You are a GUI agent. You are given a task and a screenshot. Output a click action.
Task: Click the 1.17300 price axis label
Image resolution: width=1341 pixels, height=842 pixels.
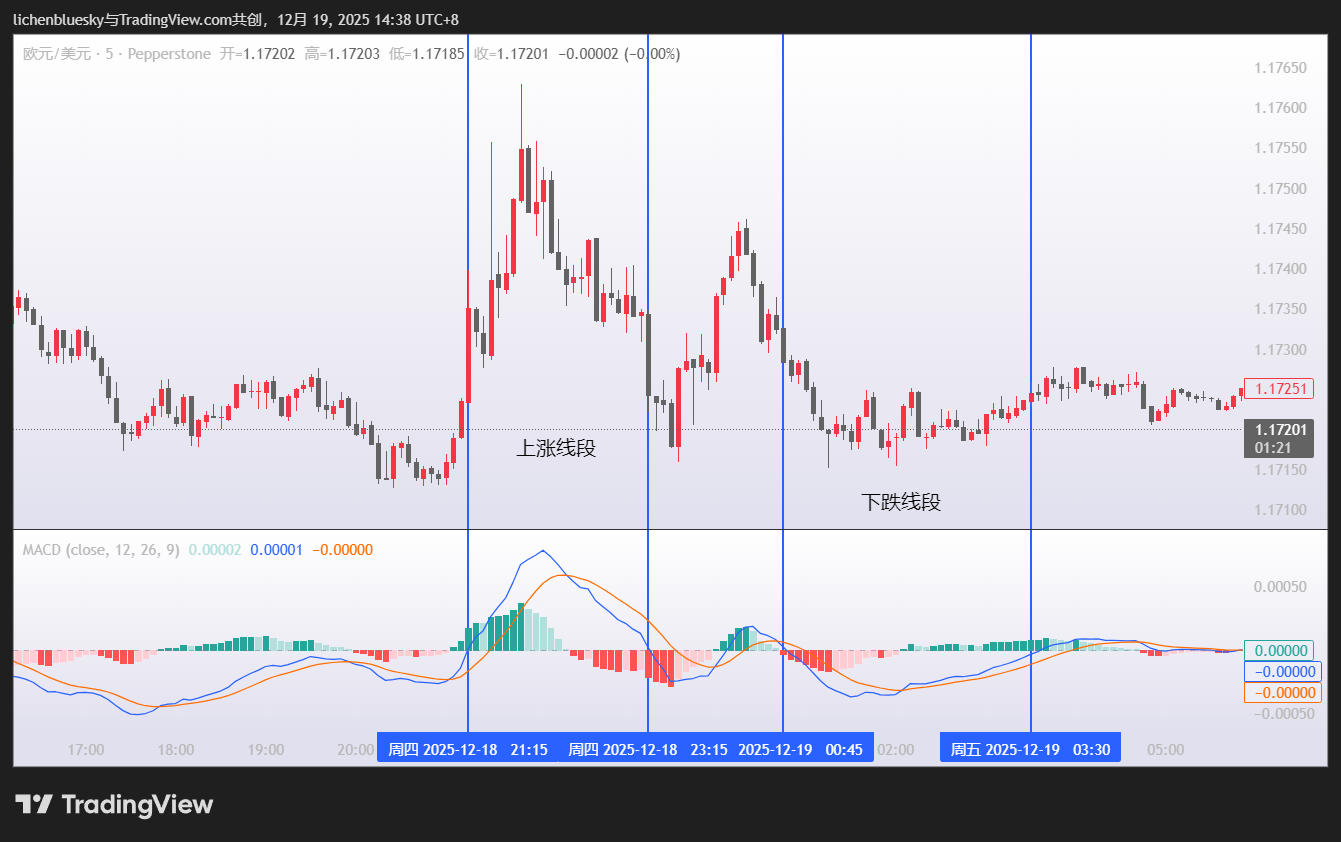click(x=1280, y=350)
